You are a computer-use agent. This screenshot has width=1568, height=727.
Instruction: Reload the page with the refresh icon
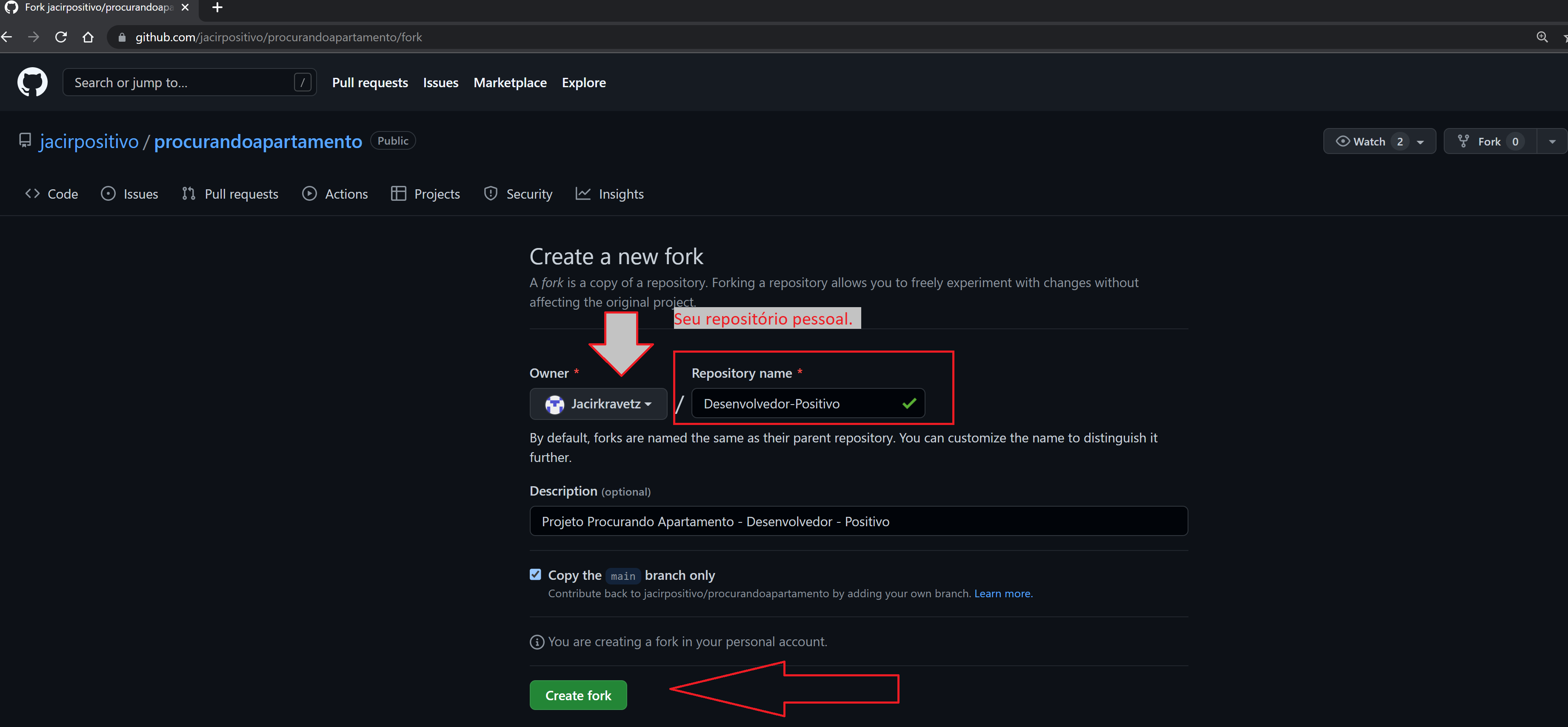[x=61, y=37]
